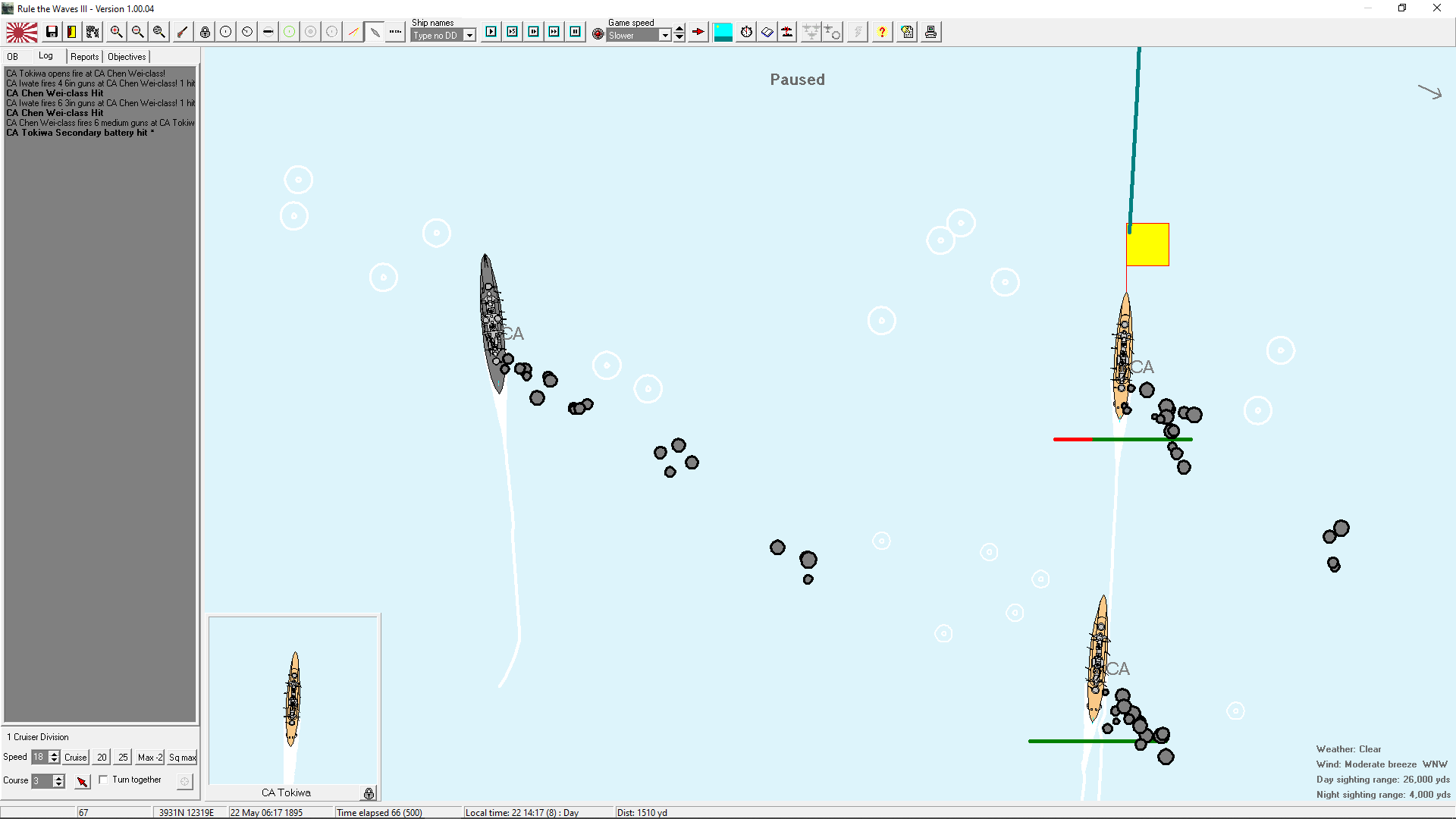The height and width of the screenshot is (819, 1456).
Task: Open the yellow question mark help icon
Action: click(882, 32)
